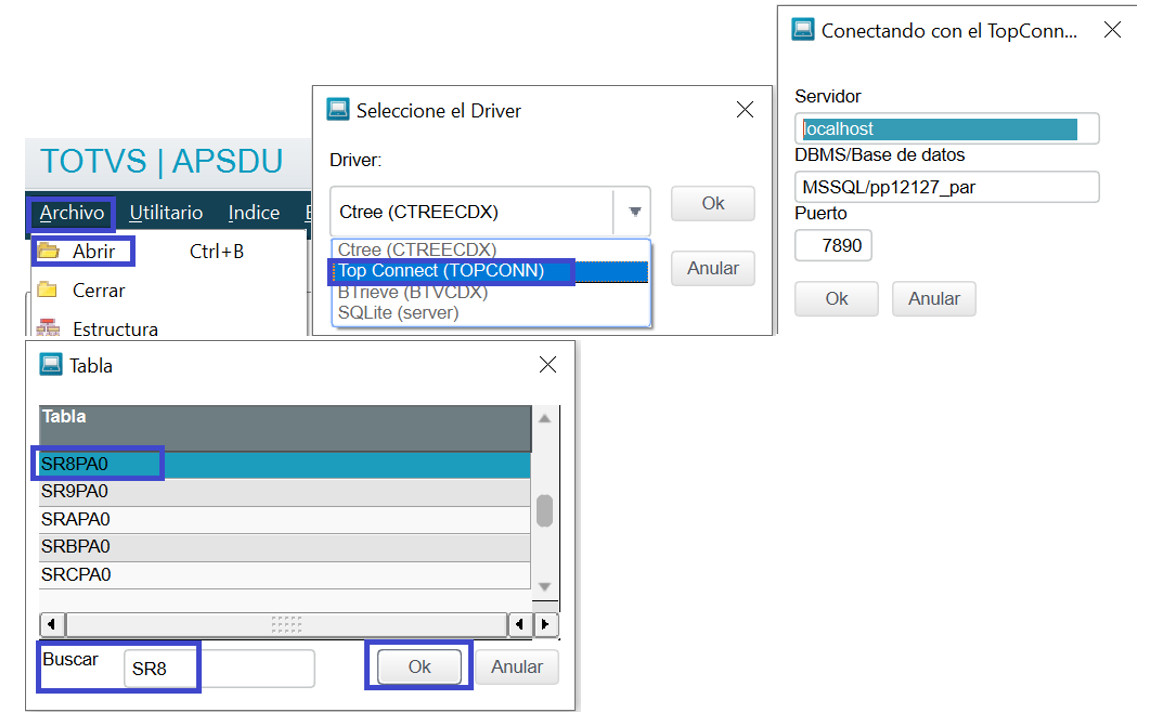
Task: Click the table list scroll-down arrow
Action: 545,586
